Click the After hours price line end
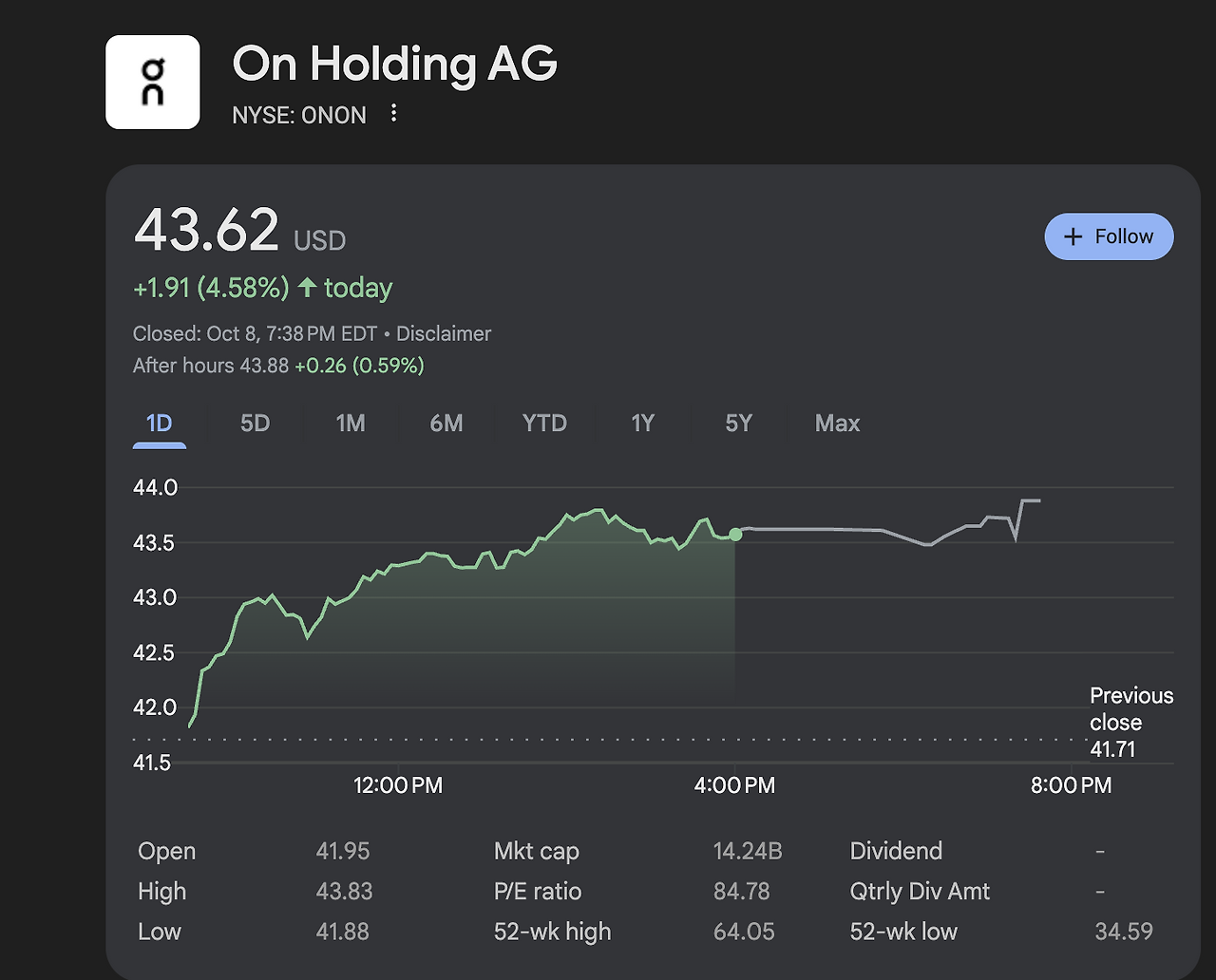 [x=1038, y=500]
